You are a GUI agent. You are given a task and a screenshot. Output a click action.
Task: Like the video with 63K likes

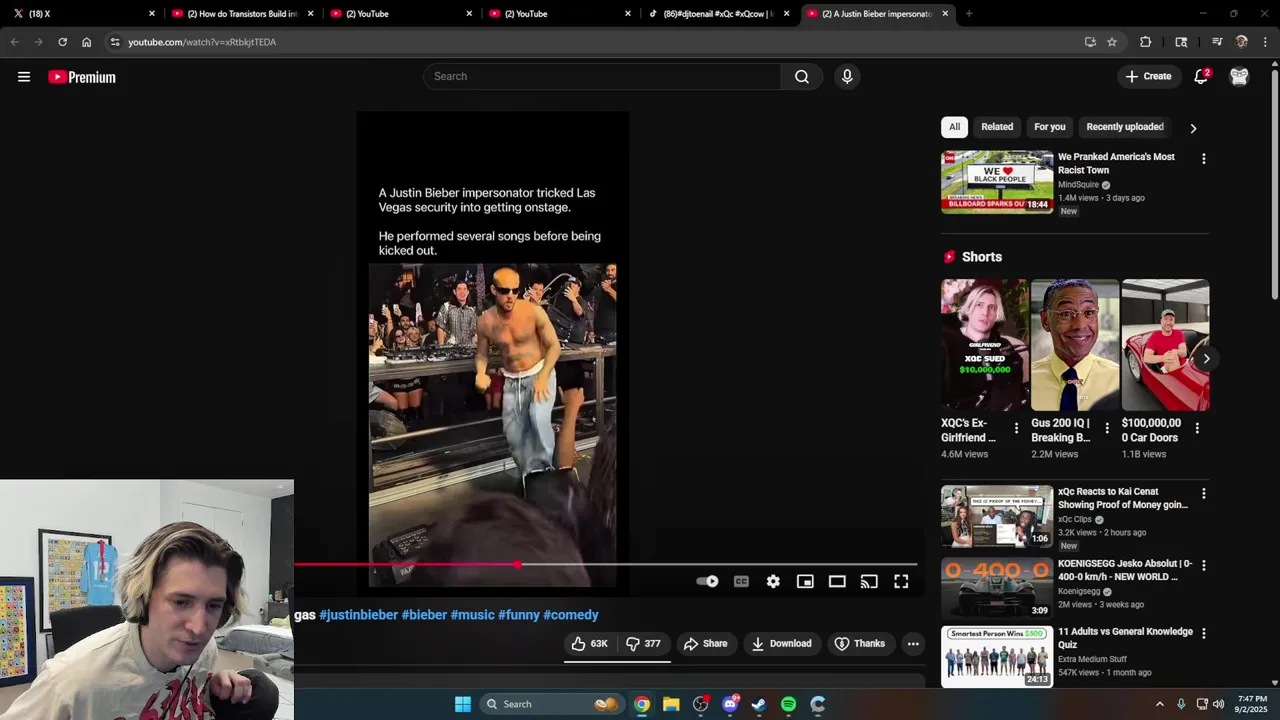pyautogui.click(x=590, y=644)
